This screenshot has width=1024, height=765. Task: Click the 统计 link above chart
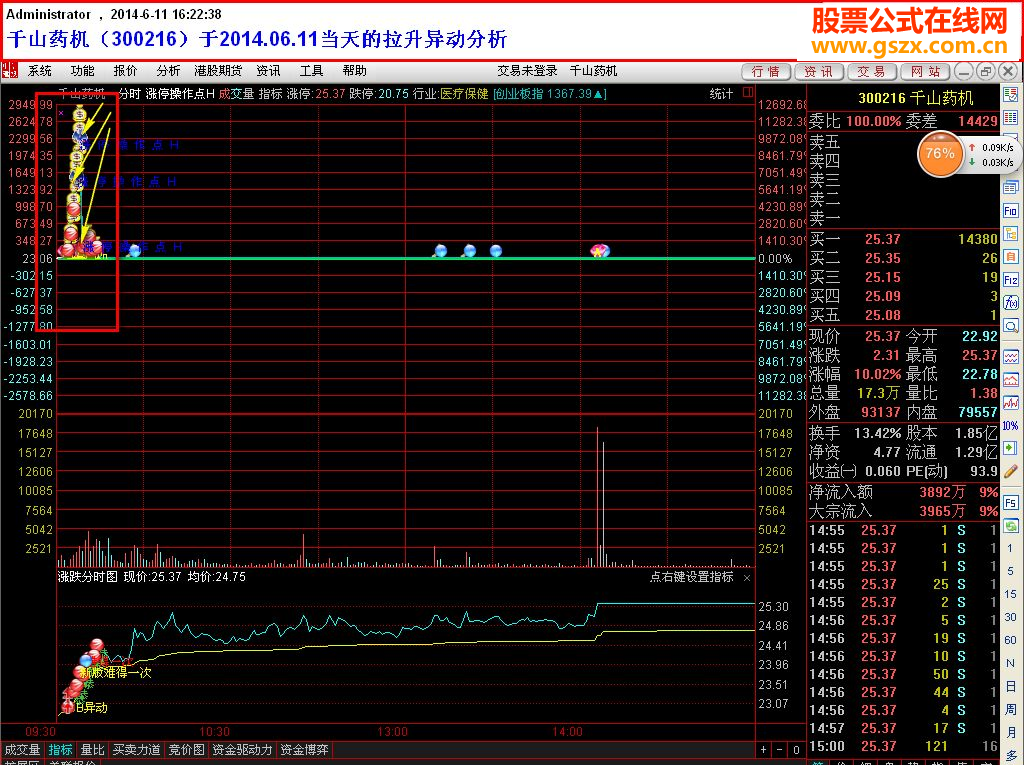[722, 93]
